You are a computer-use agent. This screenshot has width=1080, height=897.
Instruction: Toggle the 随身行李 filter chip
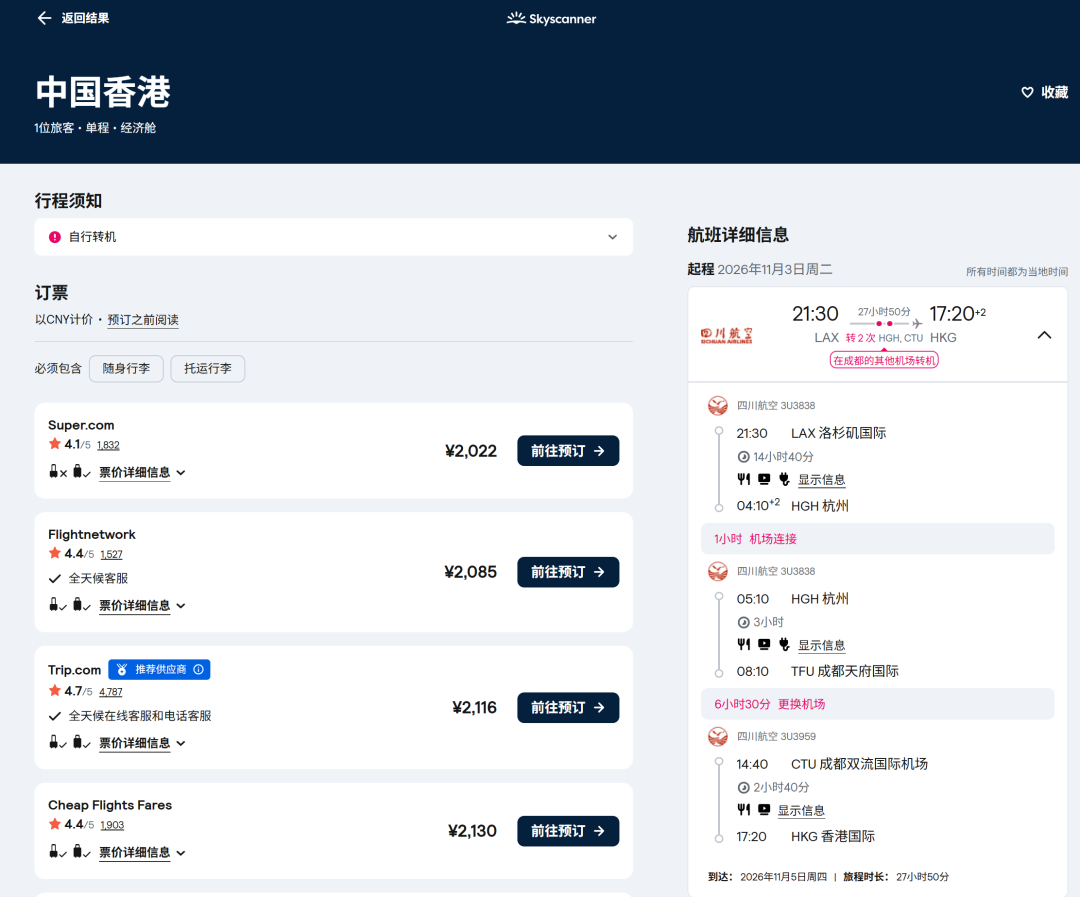click(126, 369)
